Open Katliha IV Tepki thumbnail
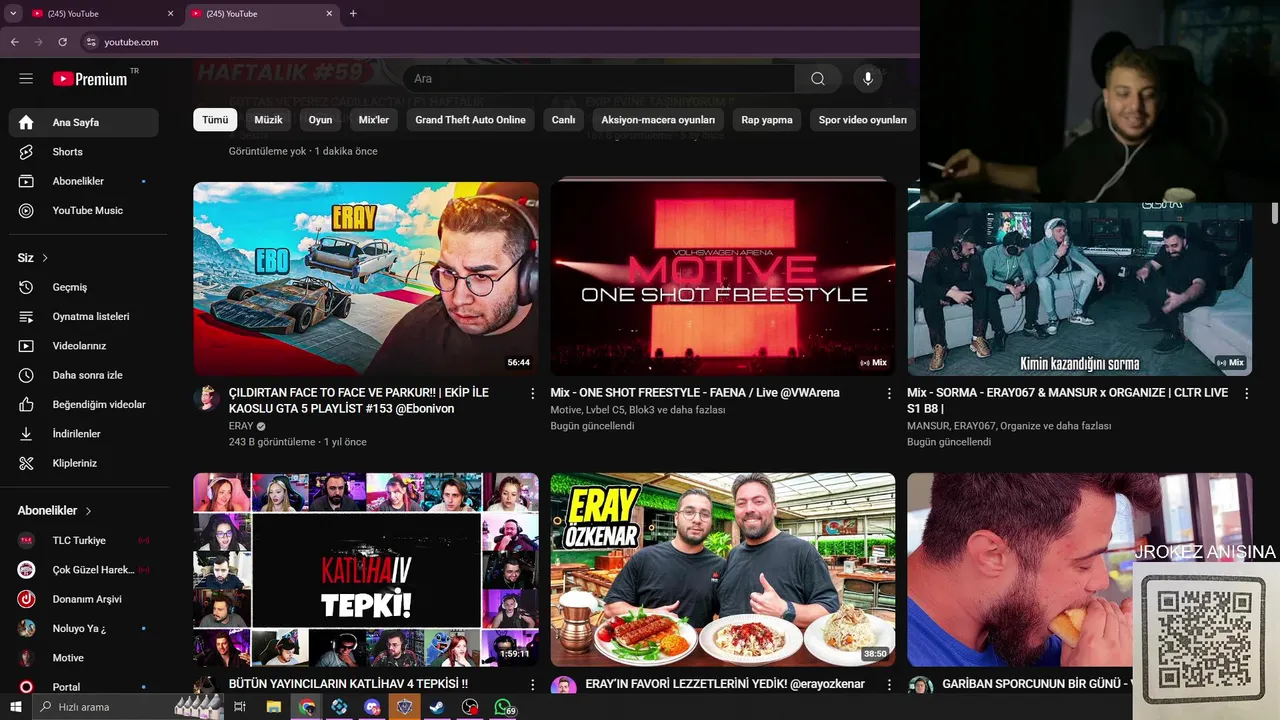Viewport: 1280px width, 720px height. click(366, 570)
